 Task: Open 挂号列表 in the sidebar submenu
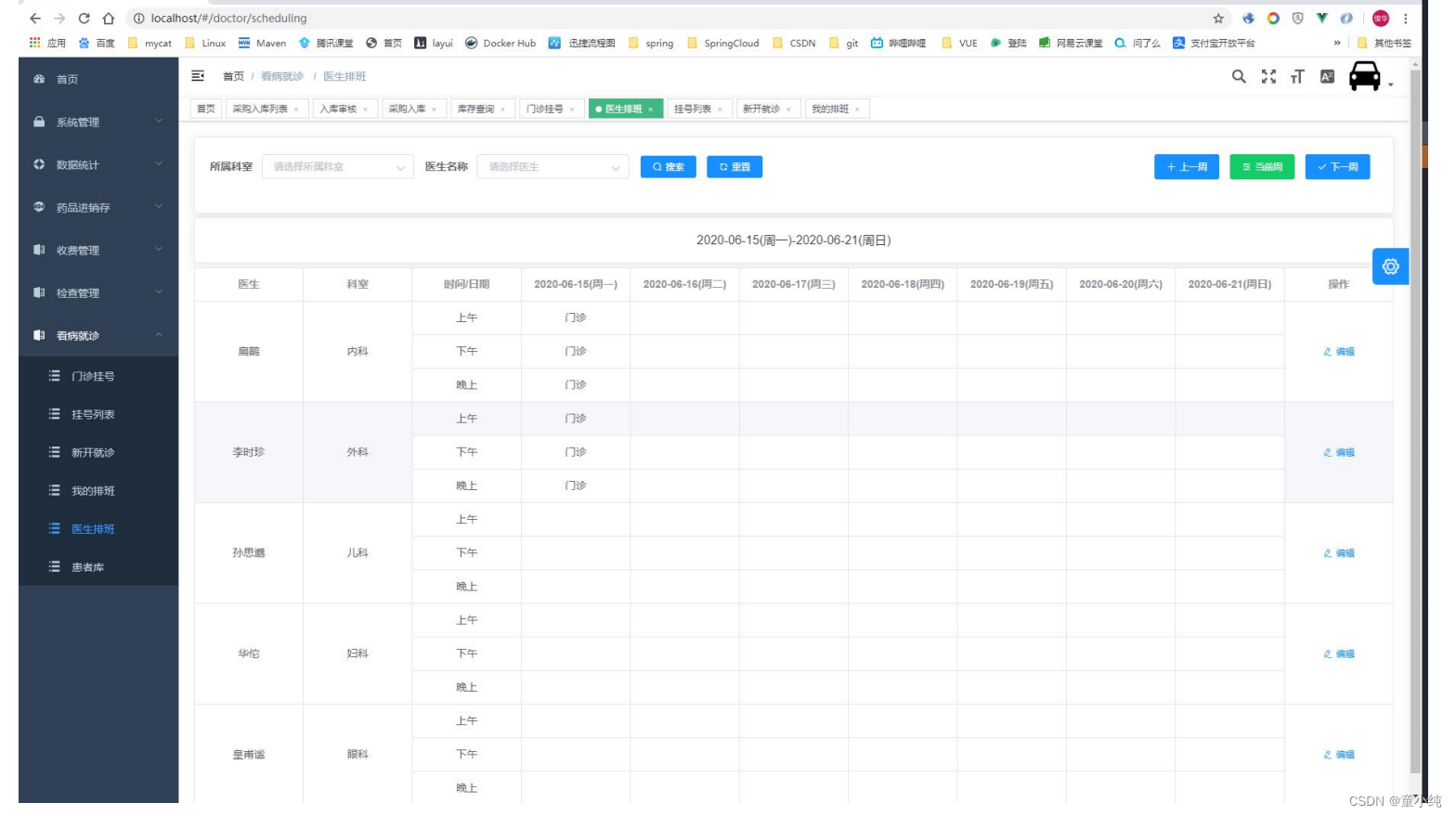98,414
